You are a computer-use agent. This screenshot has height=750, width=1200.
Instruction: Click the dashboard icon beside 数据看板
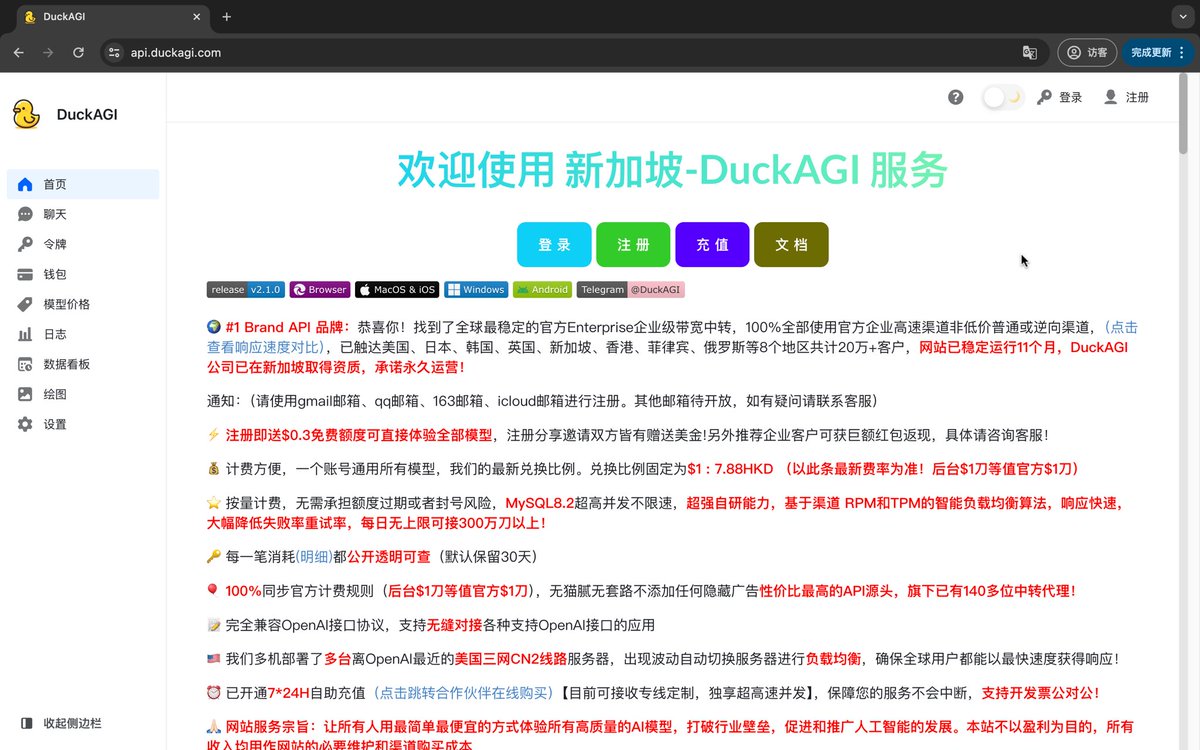[25, 364]
